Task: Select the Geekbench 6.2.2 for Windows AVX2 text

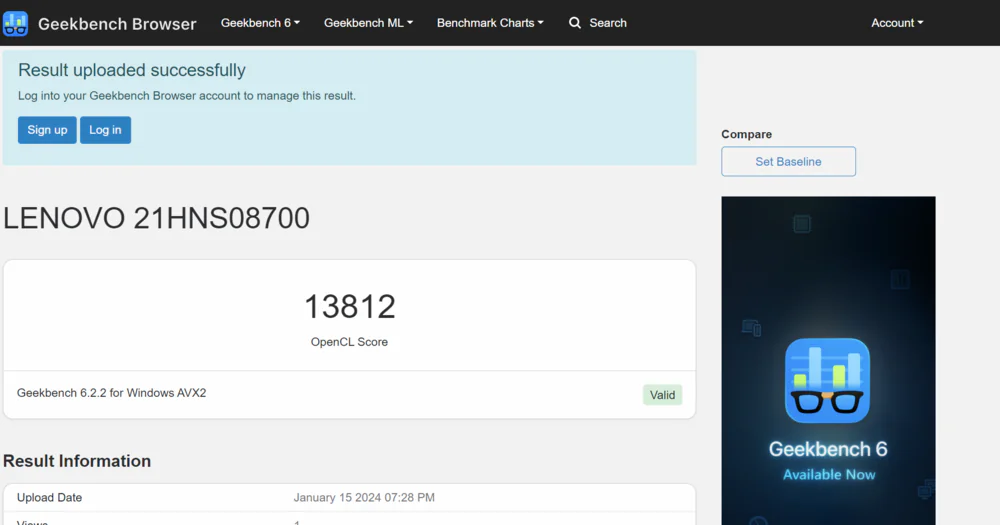Action: tap(112, 393)
